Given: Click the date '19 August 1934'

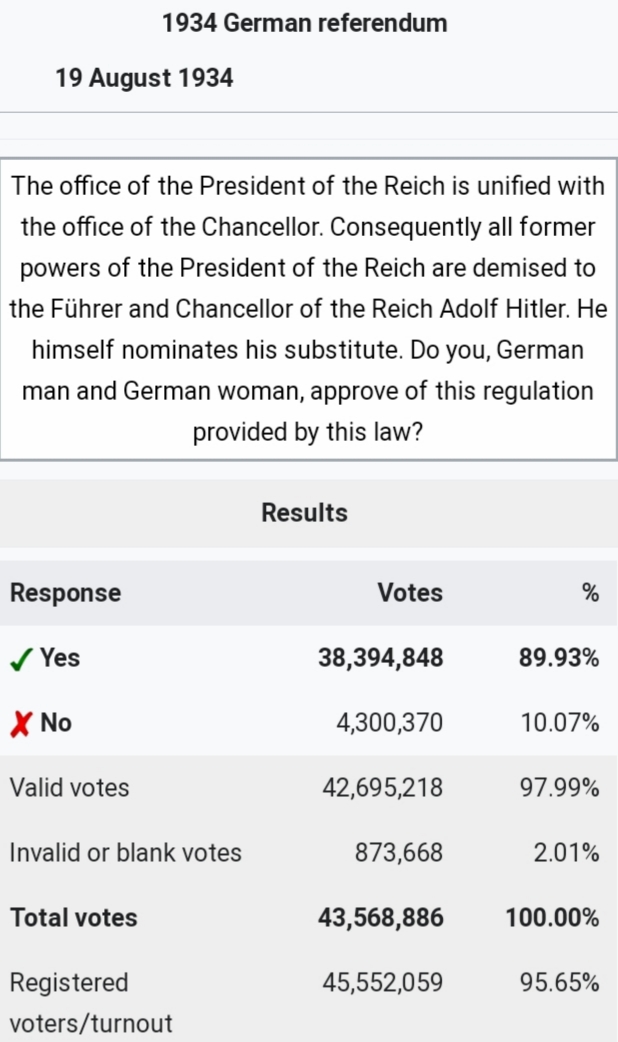Looking at the screenshot, I should point(144,78).
